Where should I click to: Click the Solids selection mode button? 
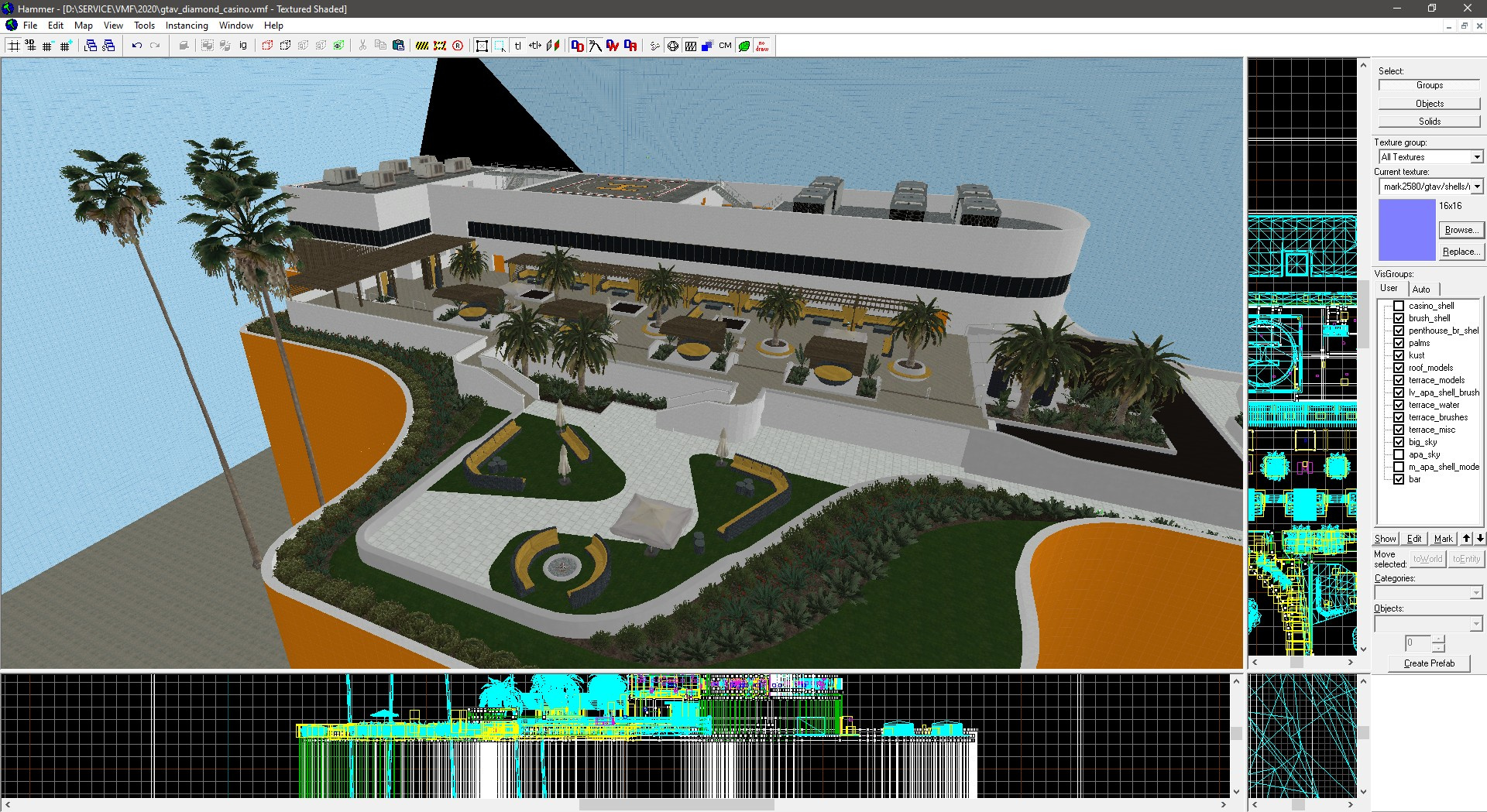[x=1430, y=122]
